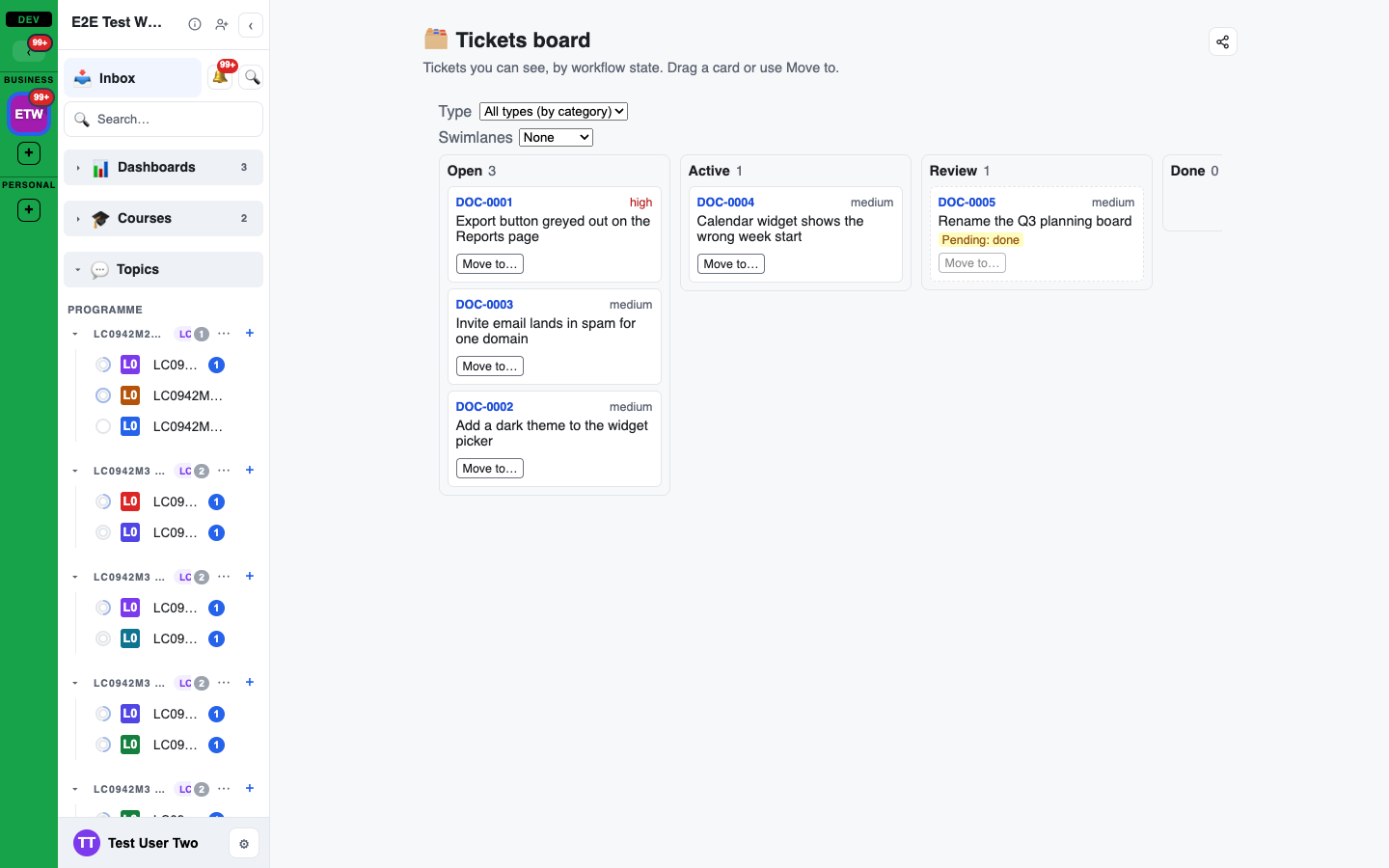Expand the Courses section
Image resolution: width=1389 pixels, height=868 pixels.
pos(163,219)
